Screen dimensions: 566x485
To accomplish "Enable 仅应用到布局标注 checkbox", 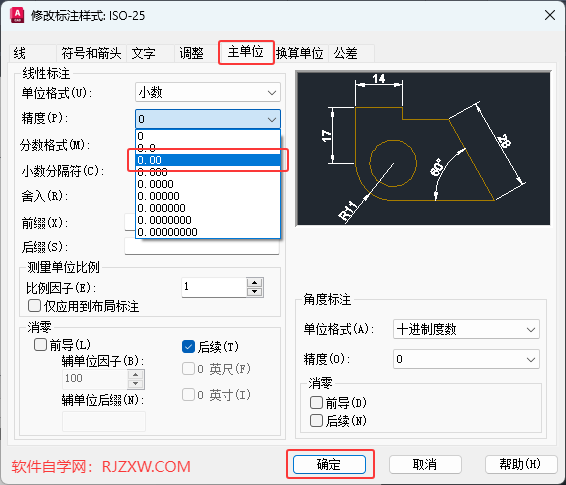I will (83, 306).
